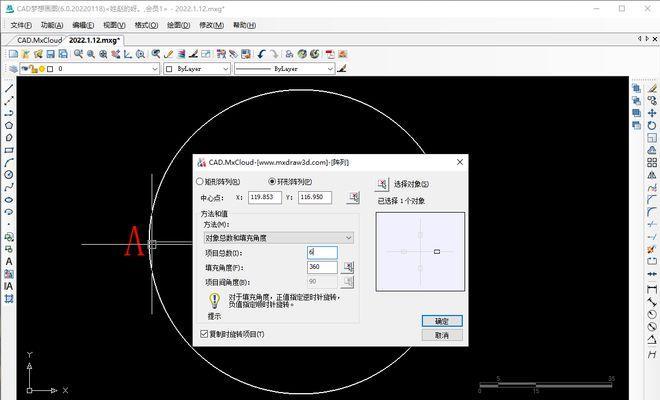Click the Save As icon
This screenshot has height=400, width=660.
coord(63,54)
